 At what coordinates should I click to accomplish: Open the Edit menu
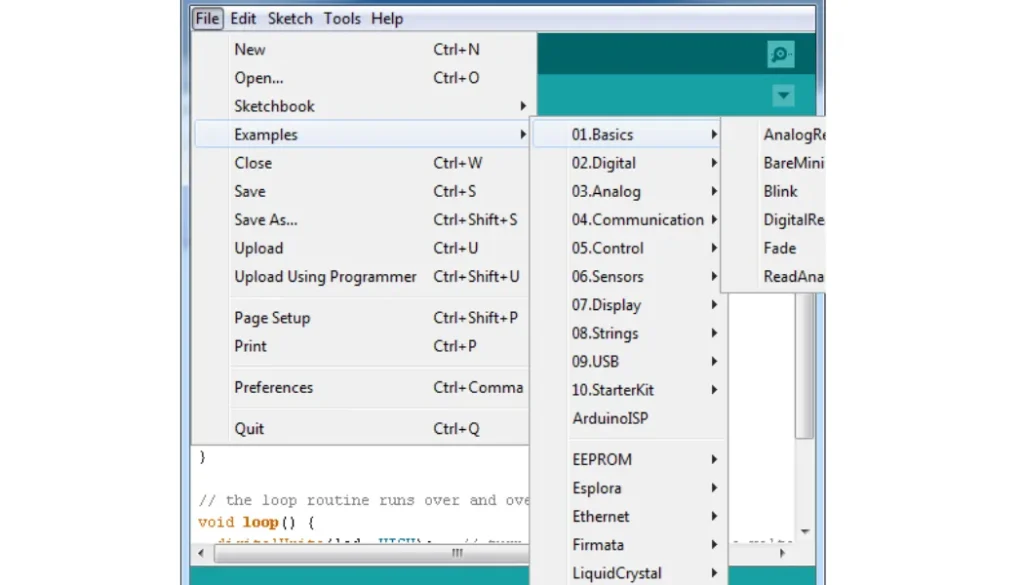[243, 18]
